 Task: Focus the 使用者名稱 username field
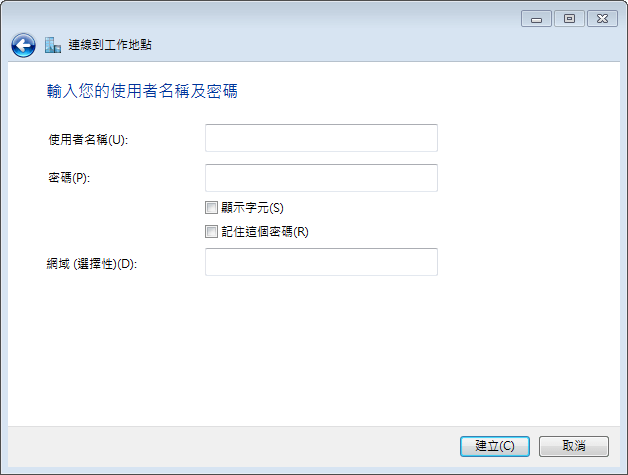click(x=321, y=138)
